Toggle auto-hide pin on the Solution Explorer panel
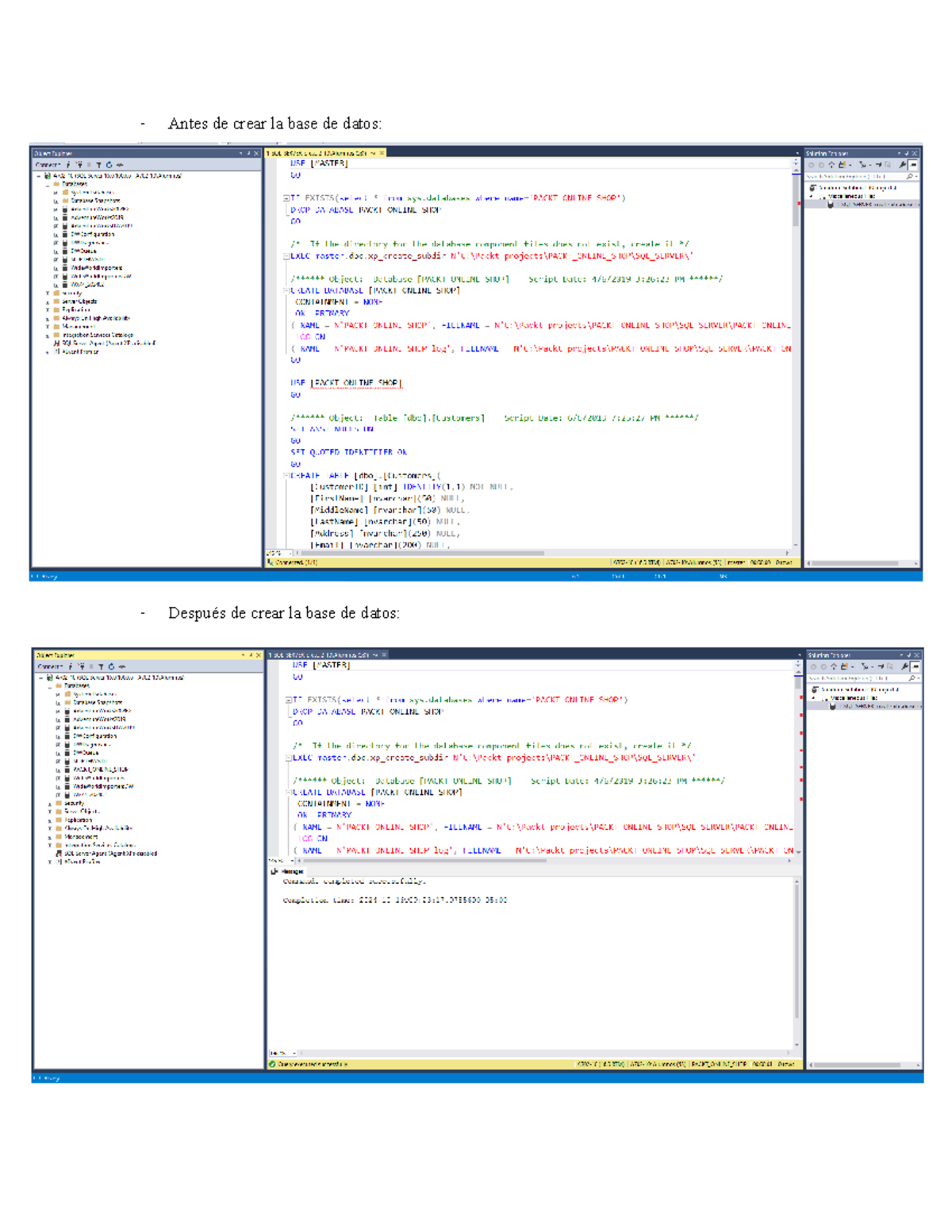Image resolution: width=952 pixels, height=1232 pixels. pyautogui.click(x=907, y=153)
